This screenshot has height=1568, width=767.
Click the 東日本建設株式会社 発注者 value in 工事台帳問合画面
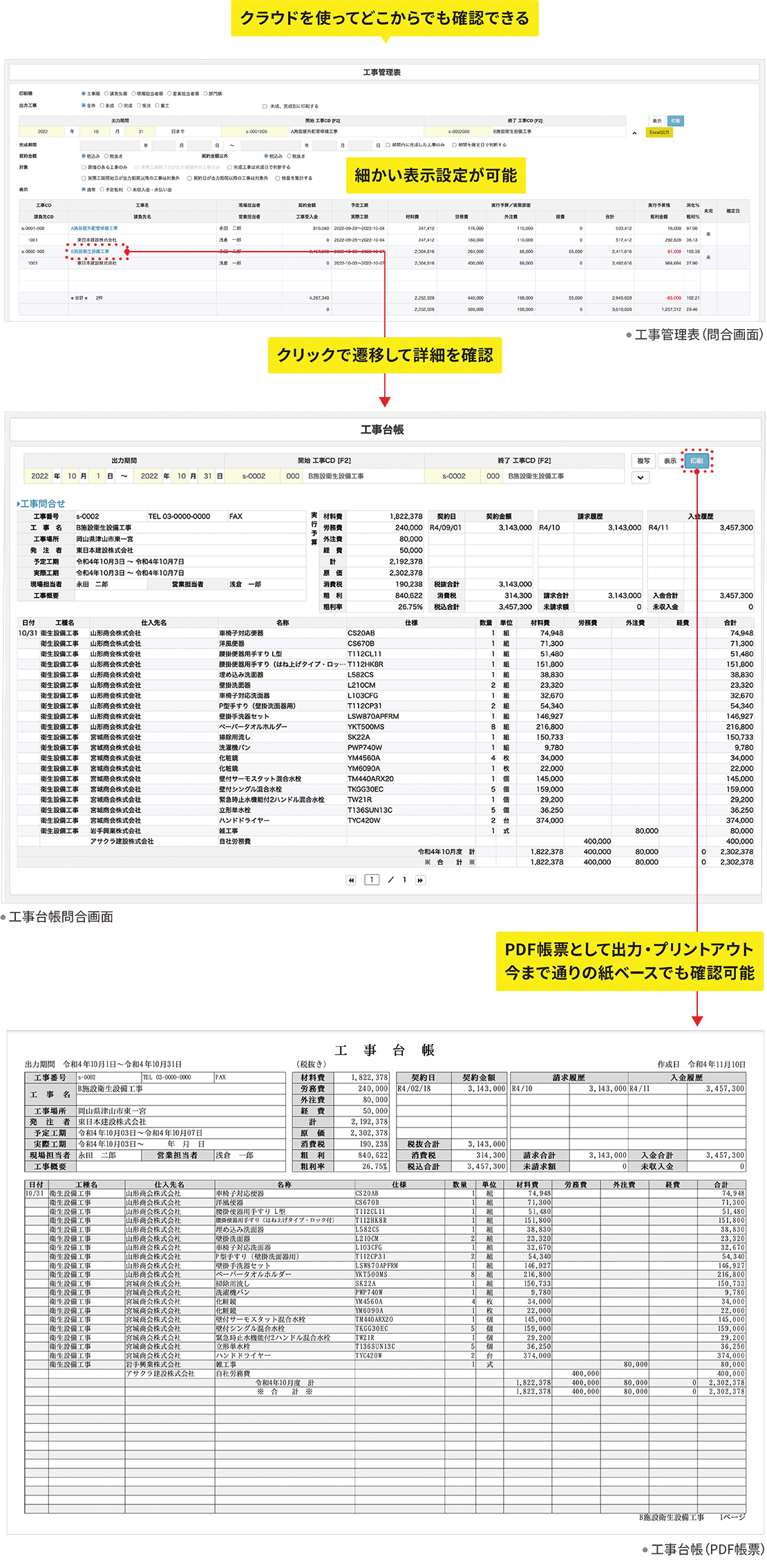[104, 550]
